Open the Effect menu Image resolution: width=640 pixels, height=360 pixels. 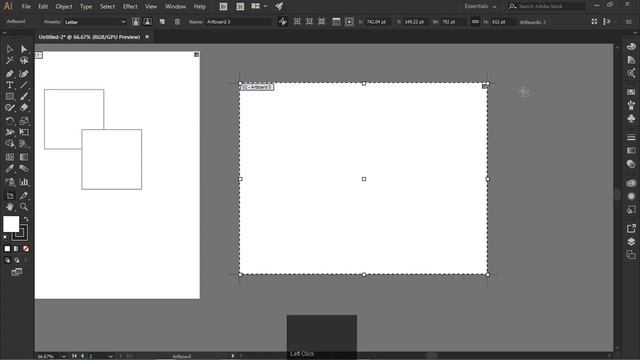point(130,7)
